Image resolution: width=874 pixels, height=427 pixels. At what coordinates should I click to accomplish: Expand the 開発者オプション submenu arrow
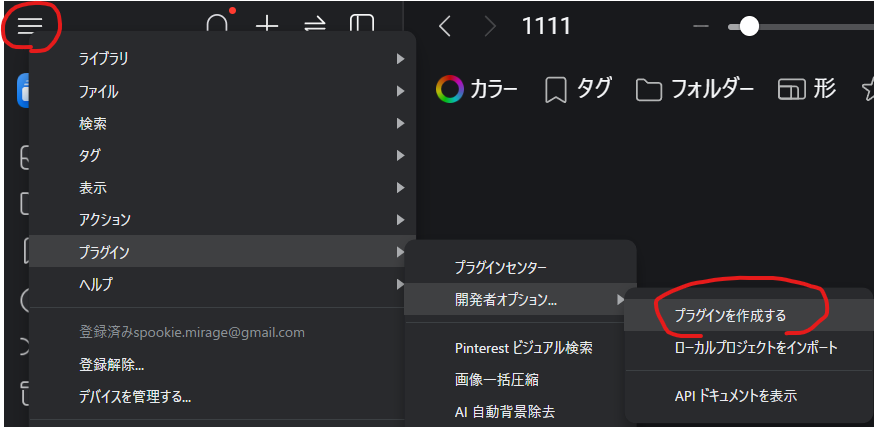coord(620,300)
